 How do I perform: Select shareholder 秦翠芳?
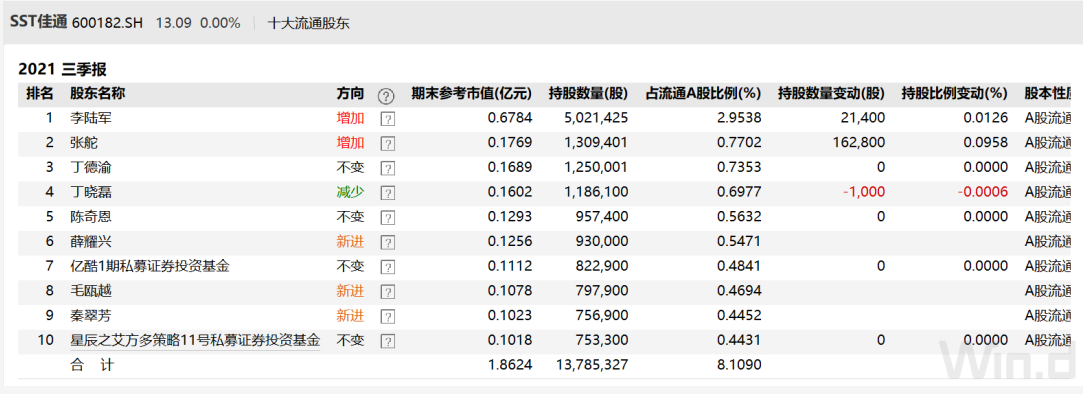click(x=91, y=316)
